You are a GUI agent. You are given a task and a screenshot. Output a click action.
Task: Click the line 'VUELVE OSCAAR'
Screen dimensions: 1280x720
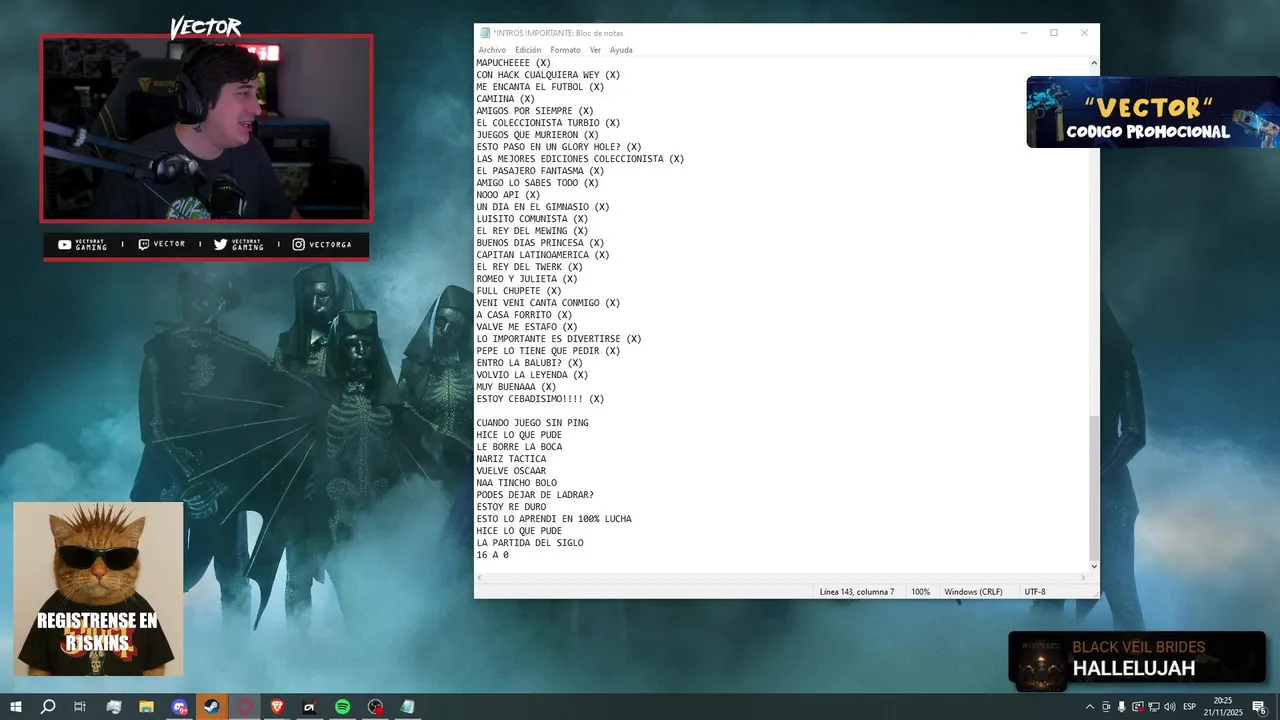(x=511, y=471)
